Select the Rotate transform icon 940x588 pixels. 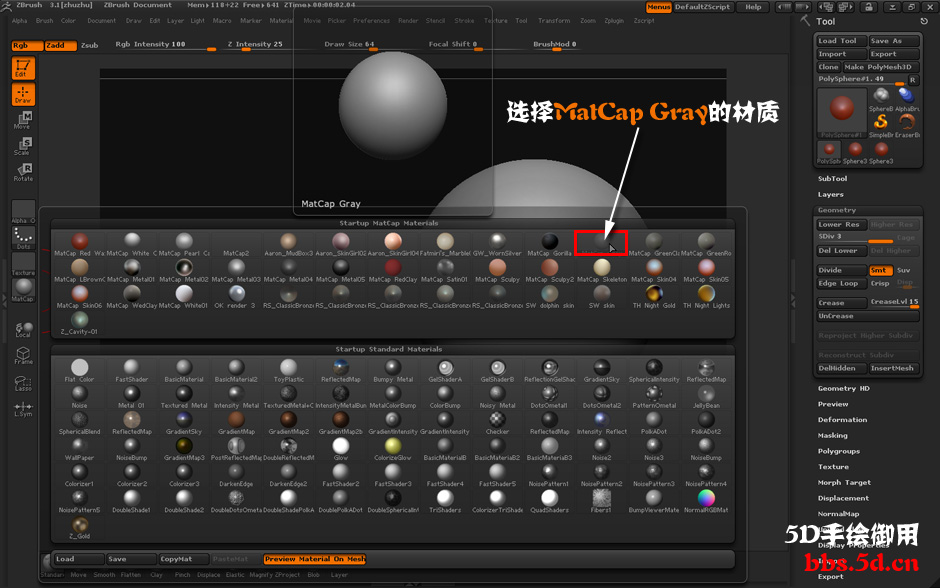coord(23,172)
